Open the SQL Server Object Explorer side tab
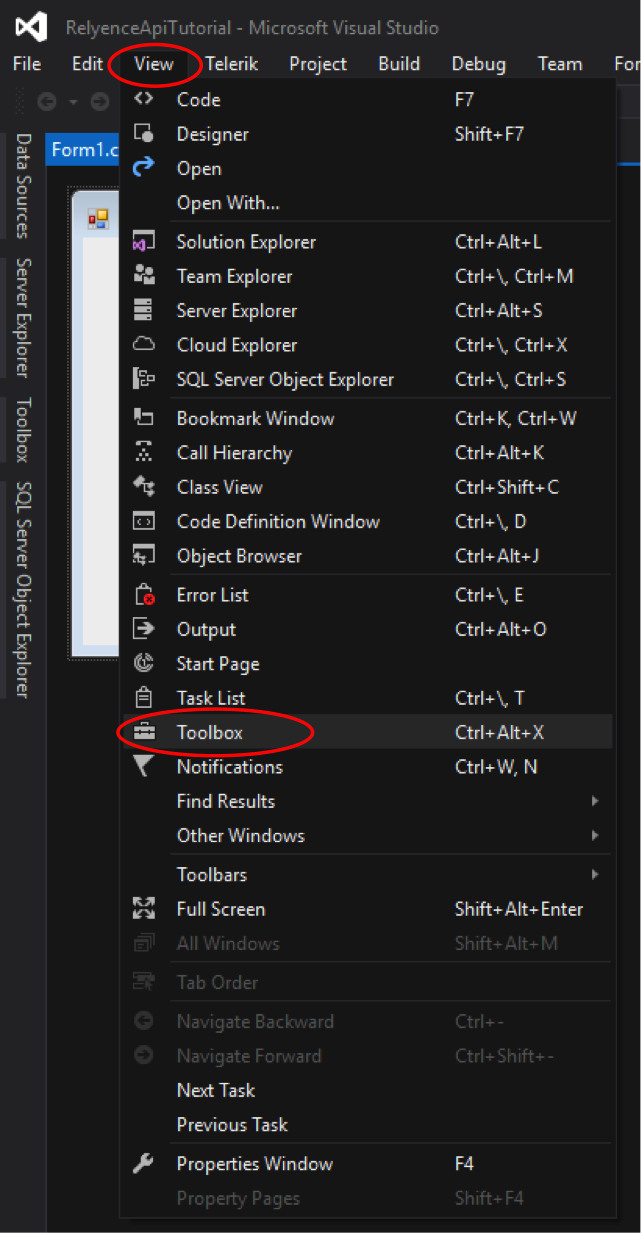 (23, 589)
